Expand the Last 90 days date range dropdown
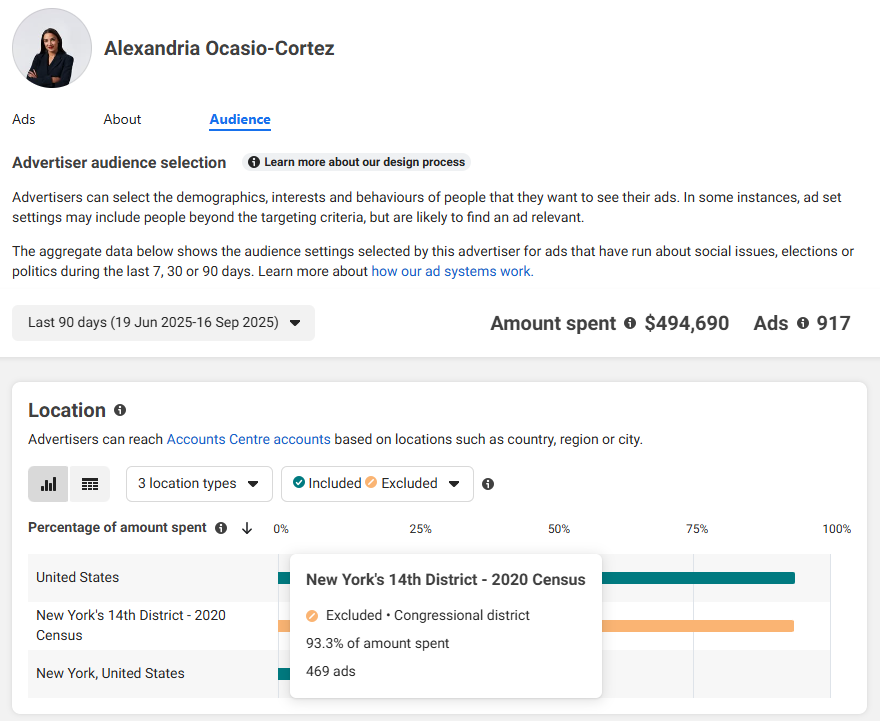This screenshot has height=721, width=880. click(x=164, y=323)
